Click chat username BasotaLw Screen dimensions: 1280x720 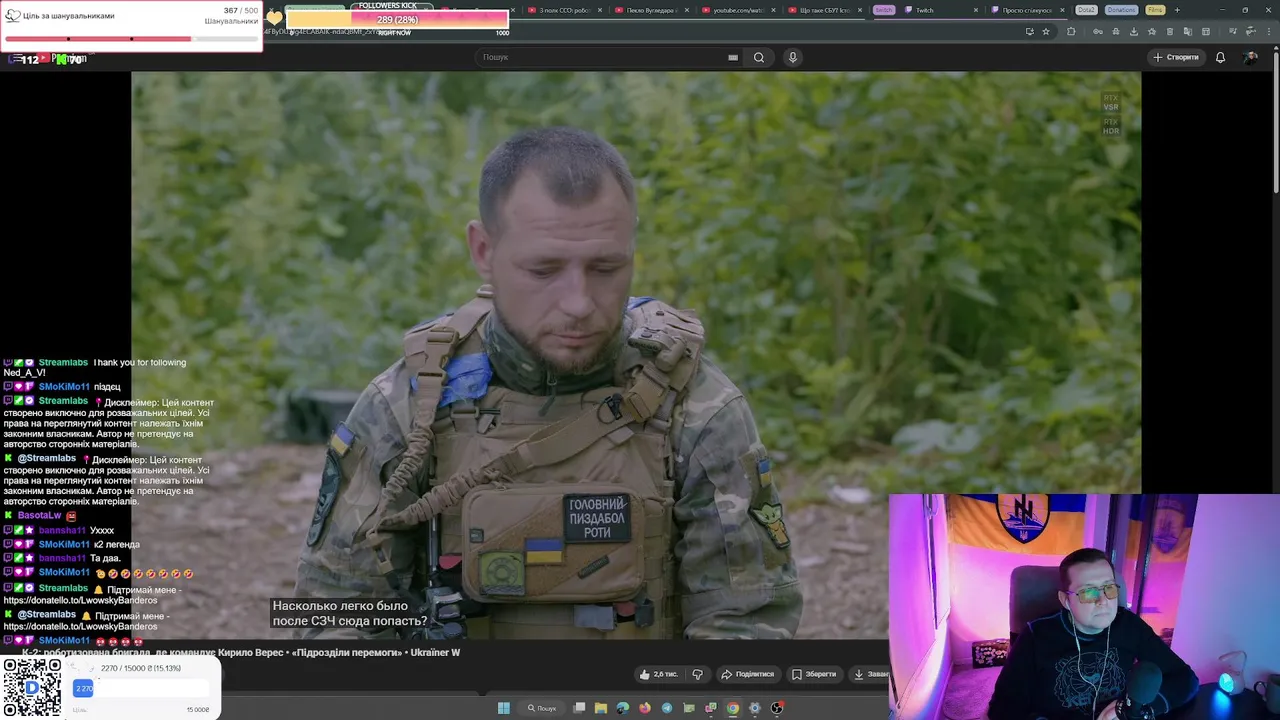click(x=40, y=515)
